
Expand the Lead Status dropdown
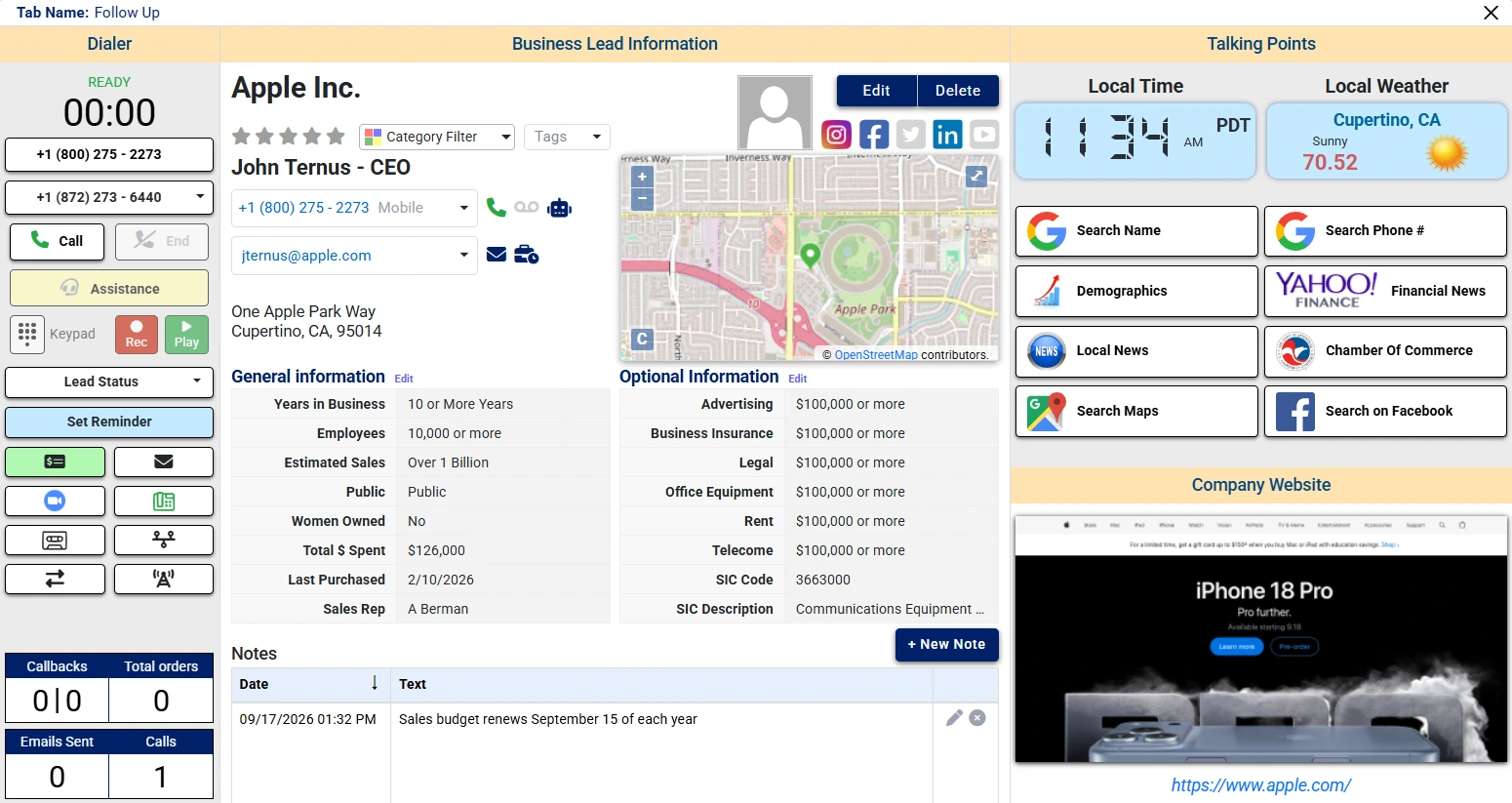click(109, 381)
